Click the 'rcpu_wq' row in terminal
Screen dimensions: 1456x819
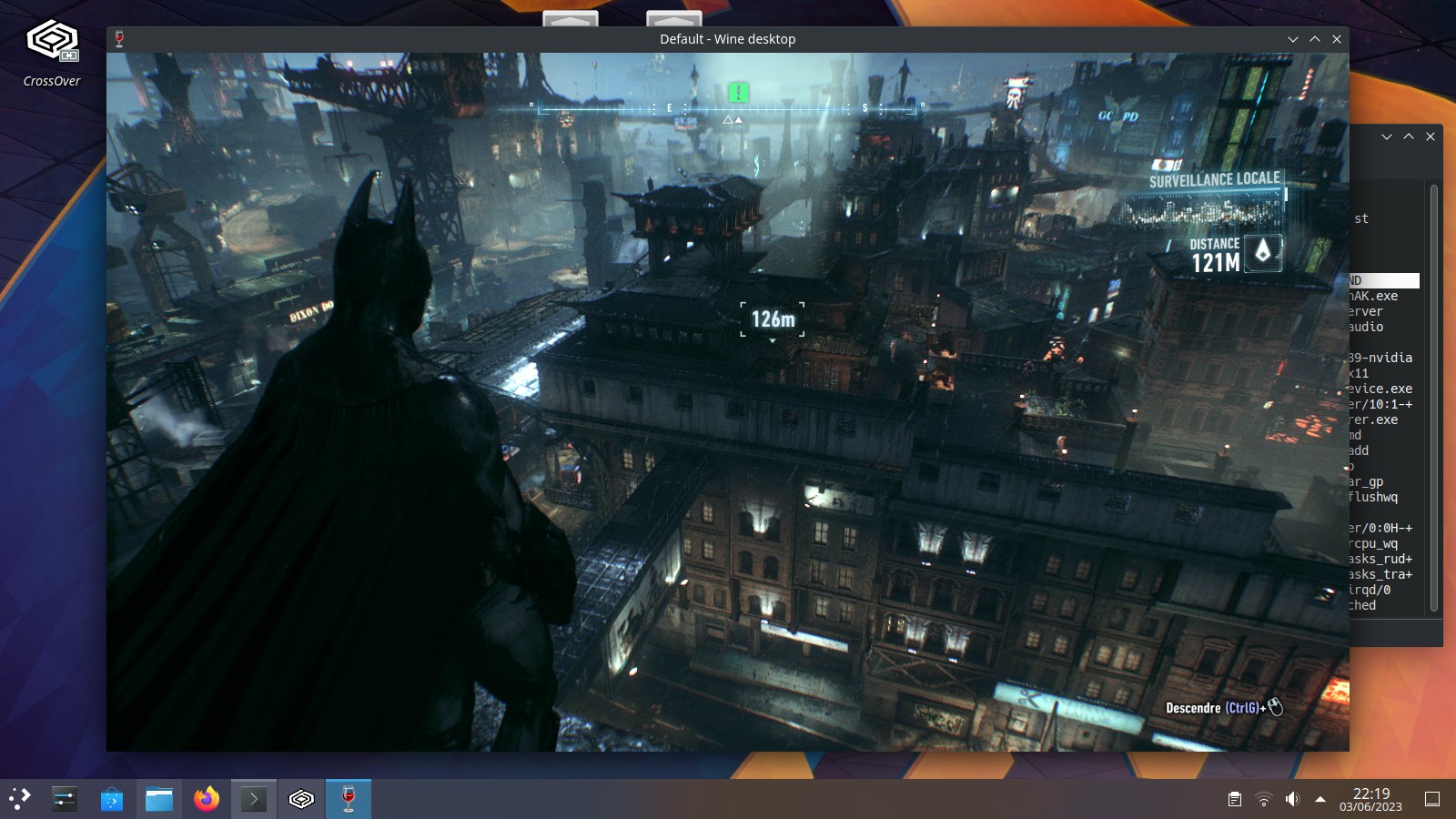(1373, 543)
